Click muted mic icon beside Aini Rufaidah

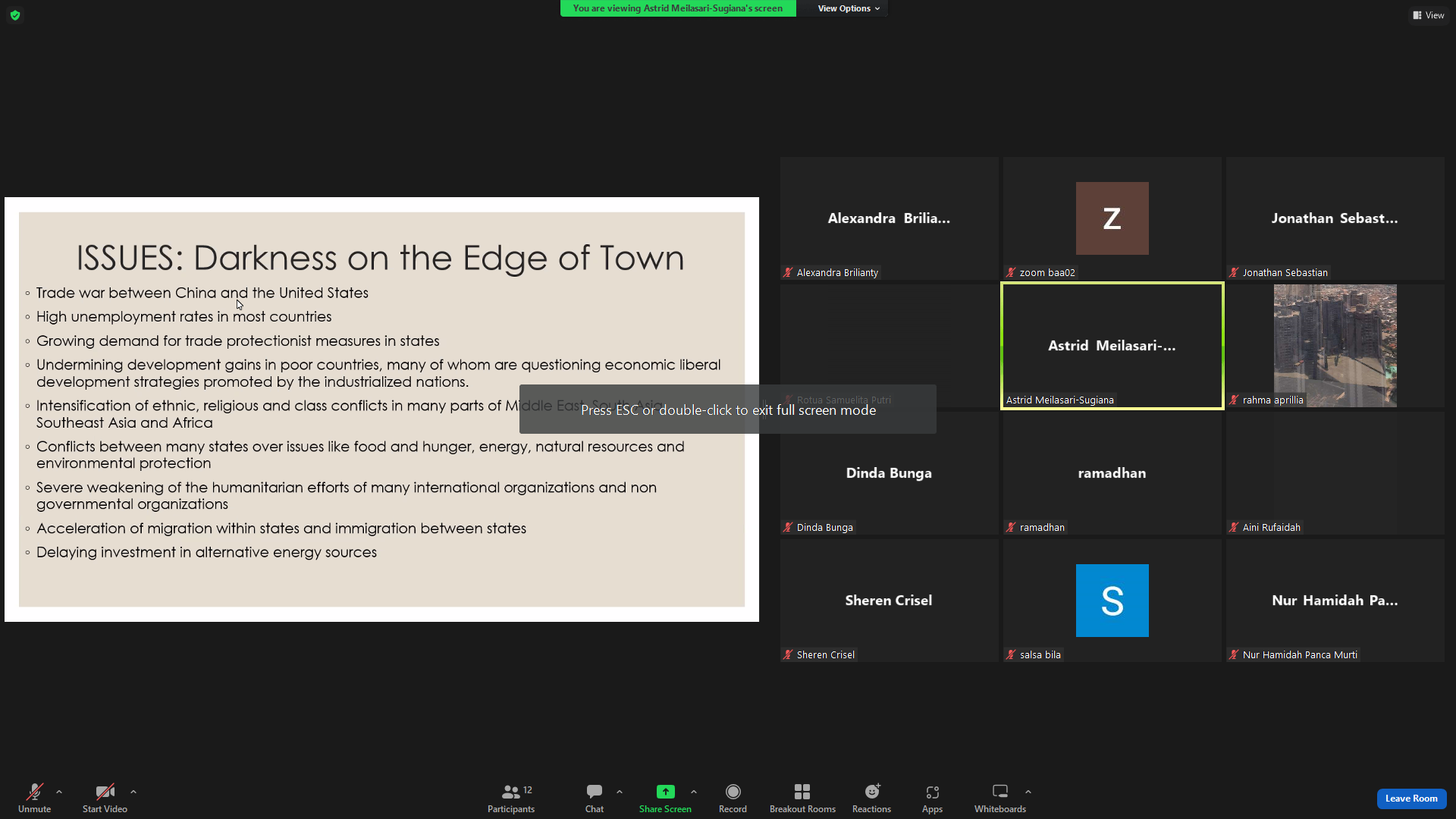pos(1235,528)
